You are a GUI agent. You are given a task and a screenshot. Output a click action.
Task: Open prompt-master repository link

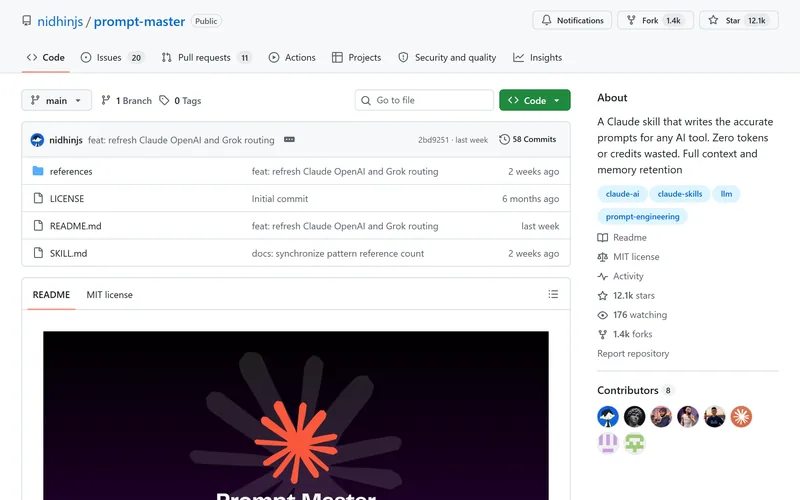(139, 21)
